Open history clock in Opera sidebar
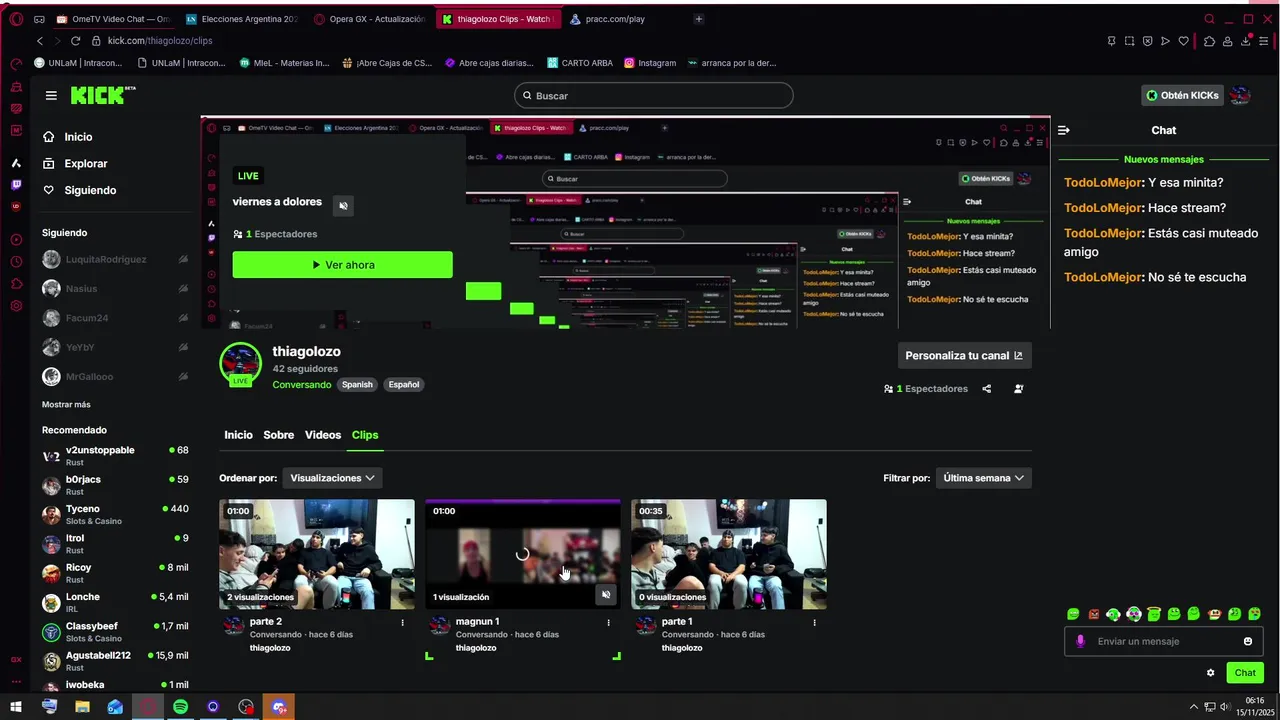The width and height of the screenshot is (1280, 720). point(16,262)
